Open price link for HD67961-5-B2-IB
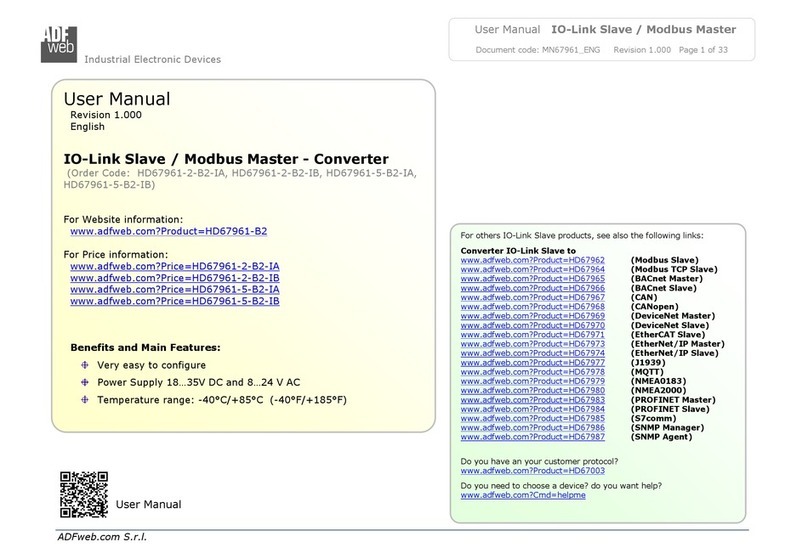 [175, 301]
